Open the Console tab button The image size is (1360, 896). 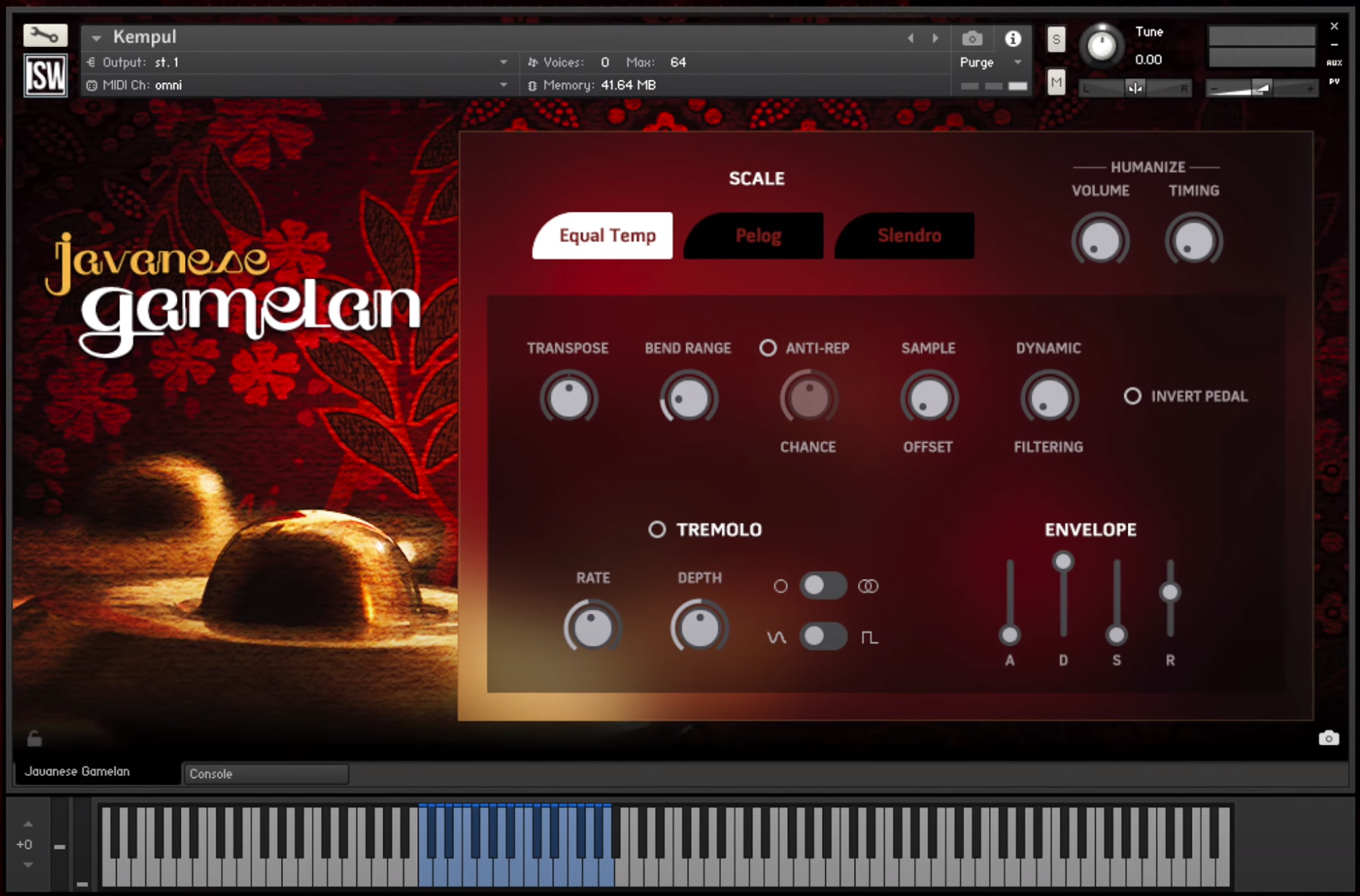266,774
